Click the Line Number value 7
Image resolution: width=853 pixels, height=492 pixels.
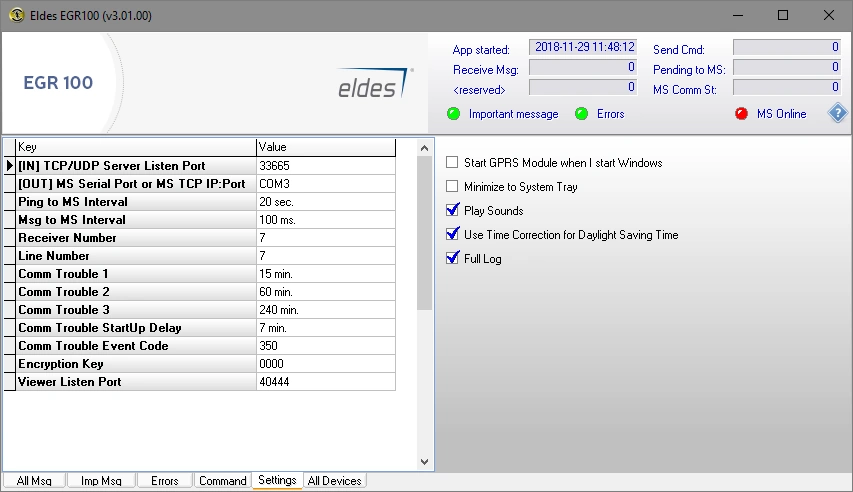point(326,255)
